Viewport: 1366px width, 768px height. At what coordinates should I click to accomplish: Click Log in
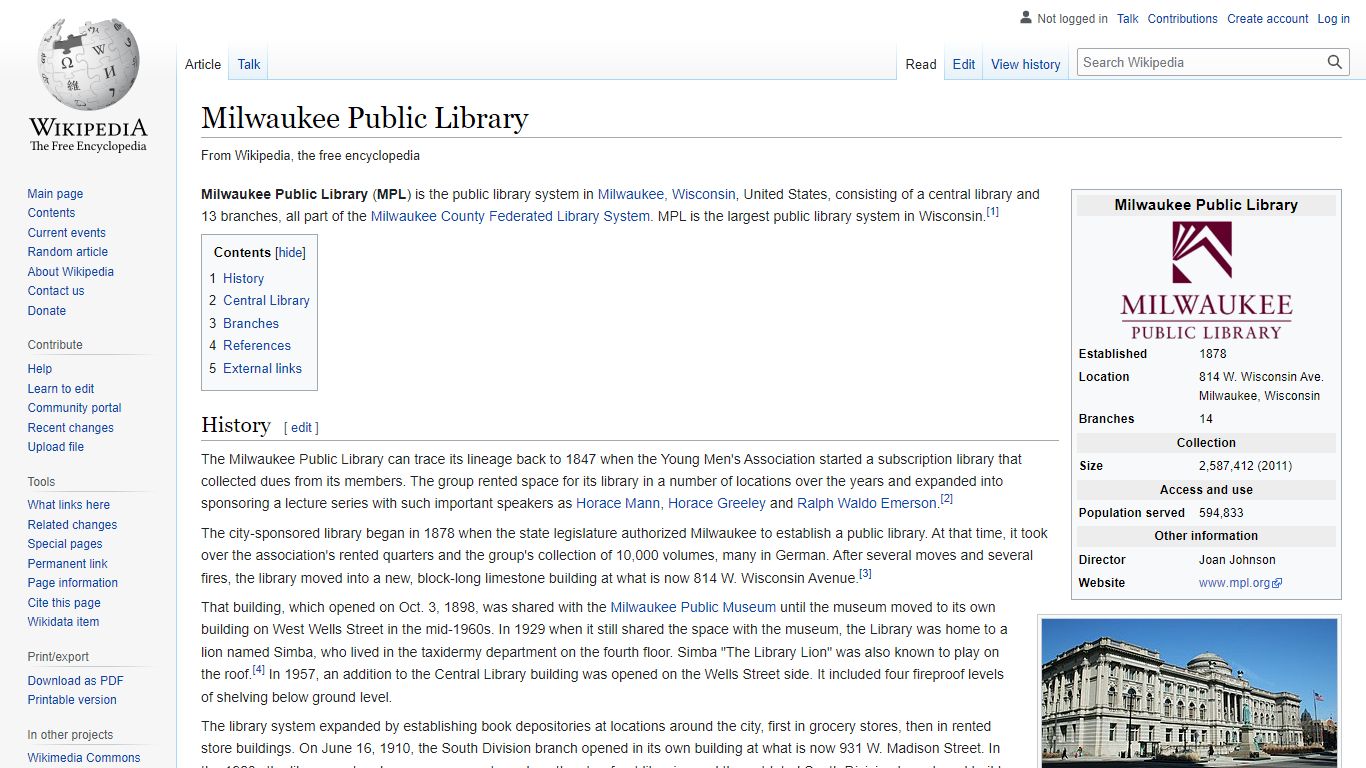pyautogui.click(x=1334, y=19)
